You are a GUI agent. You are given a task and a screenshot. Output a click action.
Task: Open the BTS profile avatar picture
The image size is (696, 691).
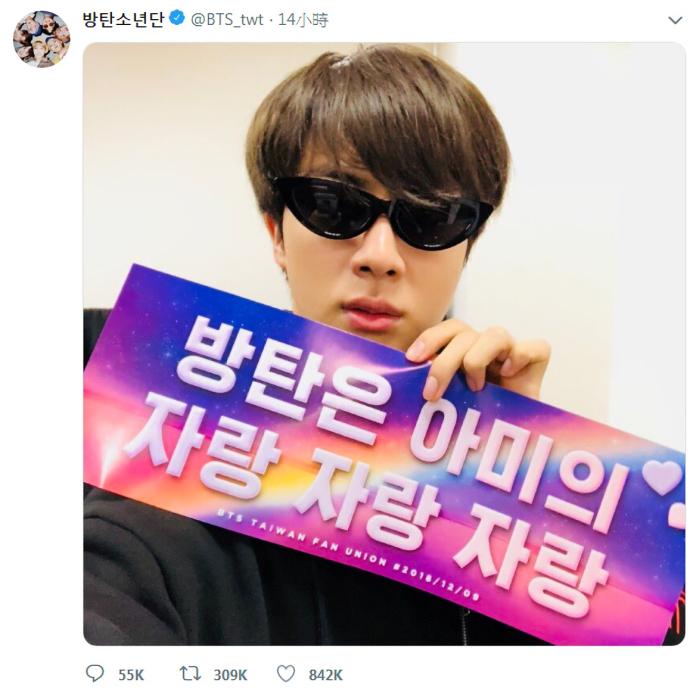pyautogui.click(x=41, y=39)
